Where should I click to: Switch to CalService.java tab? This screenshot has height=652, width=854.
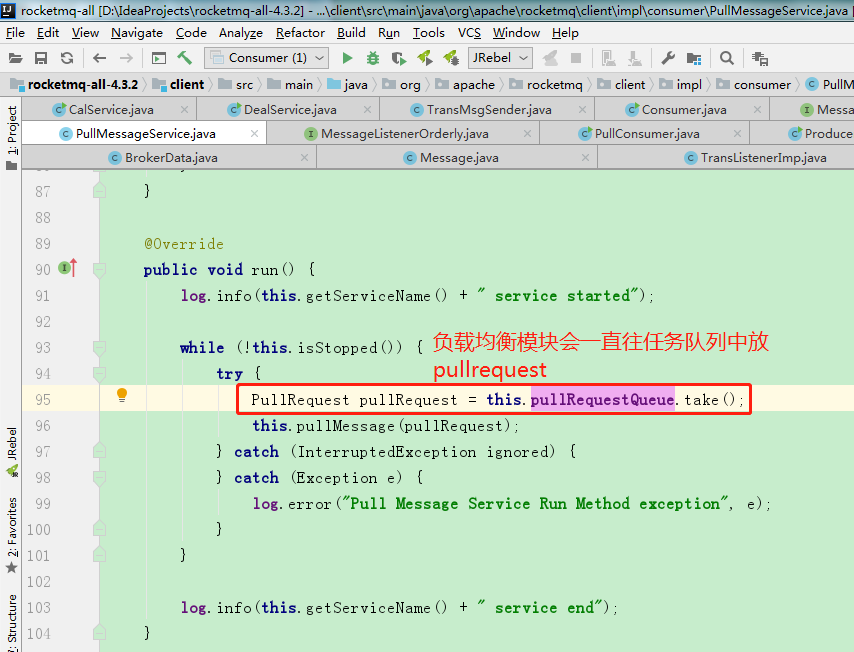click(x=111, y=109)
